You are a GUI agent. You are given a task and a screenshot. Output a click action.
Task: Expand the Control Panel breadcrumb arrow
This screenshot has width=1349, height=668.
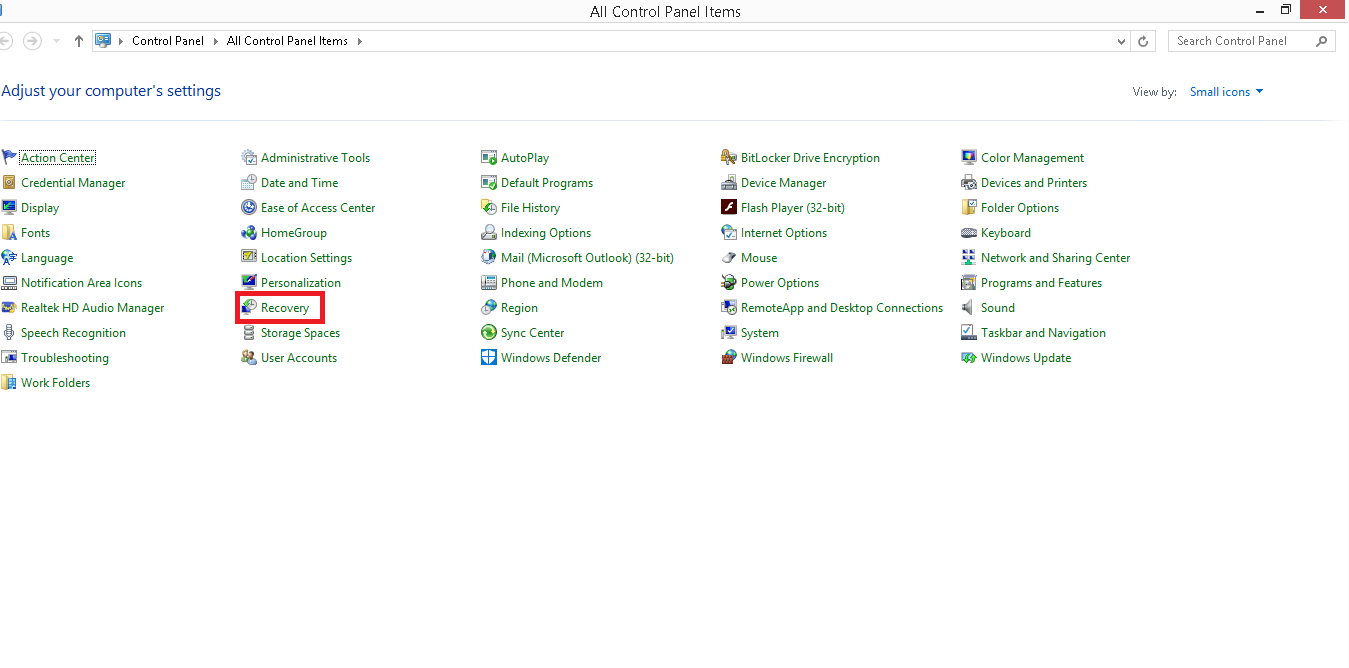(x=218, y=41)
